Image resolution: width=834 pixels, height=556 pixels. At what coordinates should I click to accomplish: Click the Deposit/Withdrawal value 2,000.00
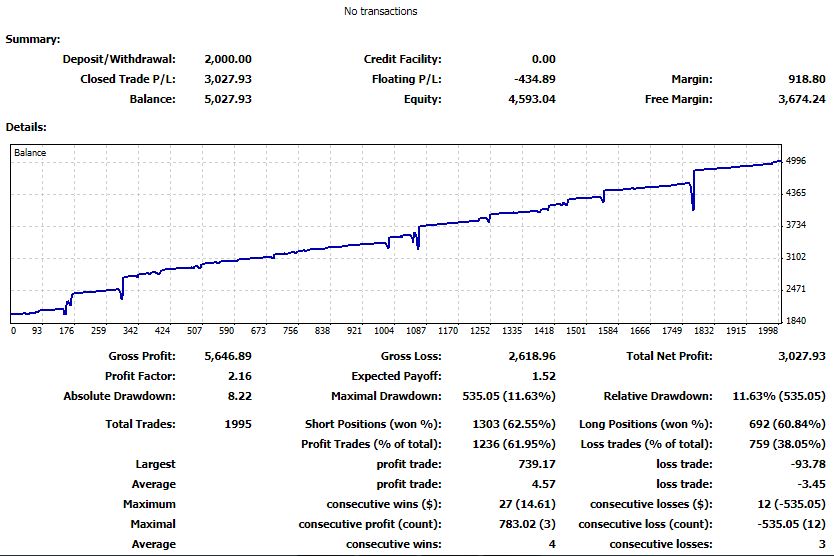click(x=228, y=59)
